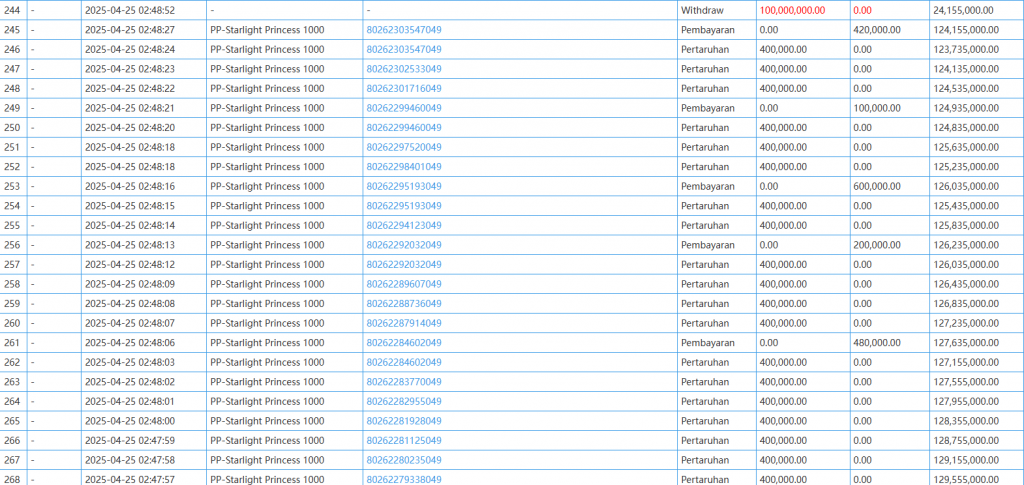Open transaction link 80262288736049

point(404,304)
